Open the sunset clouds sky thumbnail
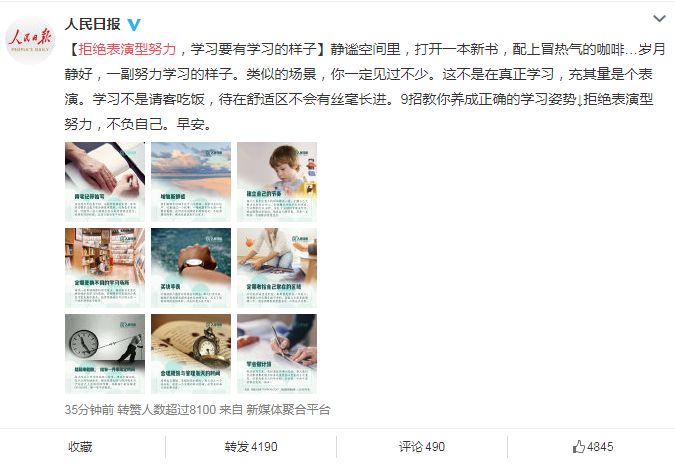Image resolution: width=675 pixels, height=464 pixels. pos(191,182)
